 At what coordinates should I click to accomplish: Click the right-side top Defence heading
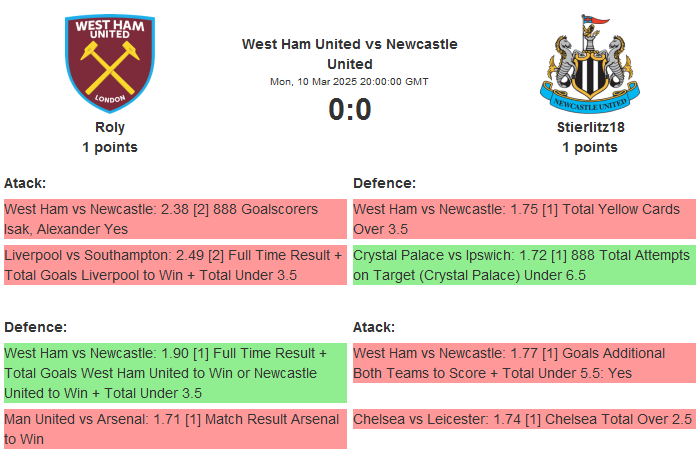click(x=385, y=183)
